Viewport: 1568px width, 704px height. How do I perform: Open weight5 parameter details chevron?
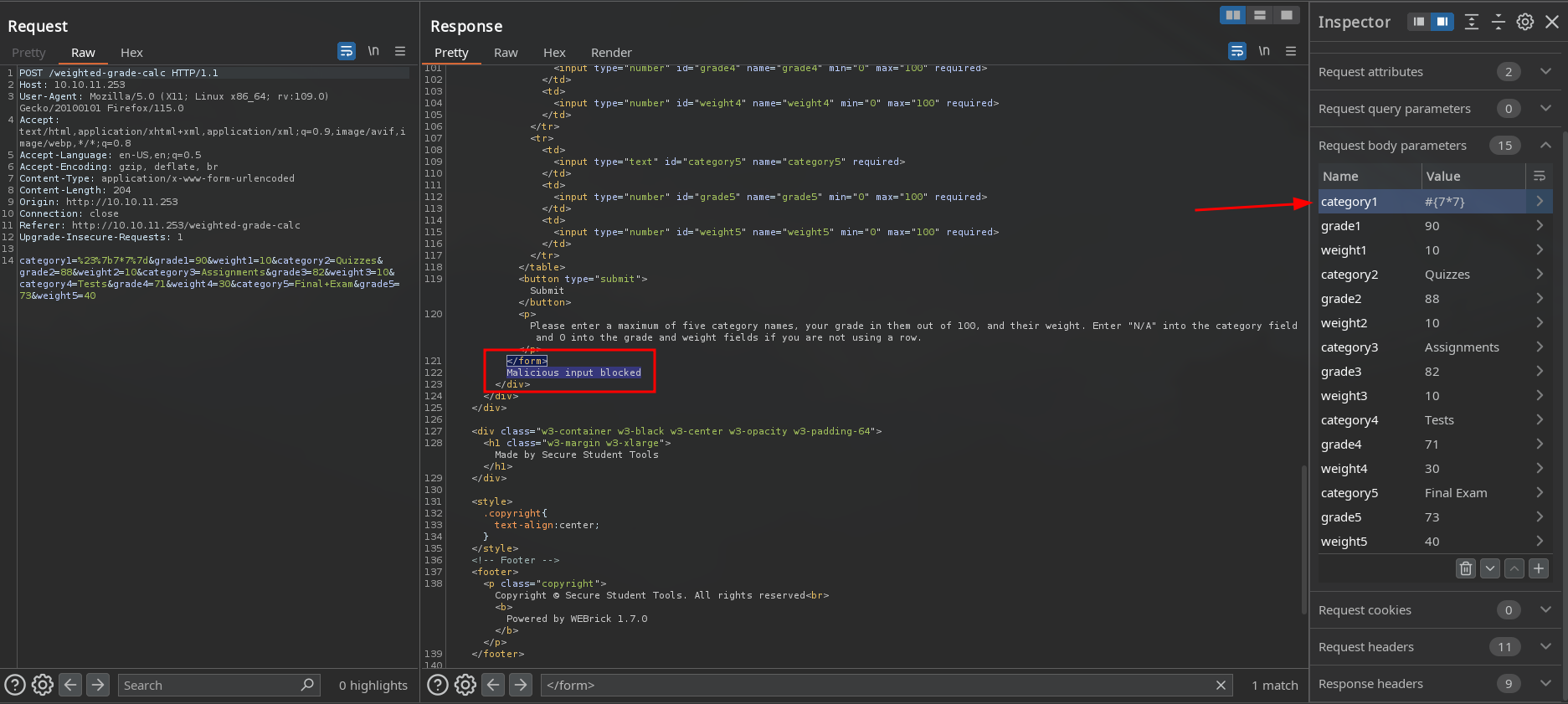coord(1540,542)
